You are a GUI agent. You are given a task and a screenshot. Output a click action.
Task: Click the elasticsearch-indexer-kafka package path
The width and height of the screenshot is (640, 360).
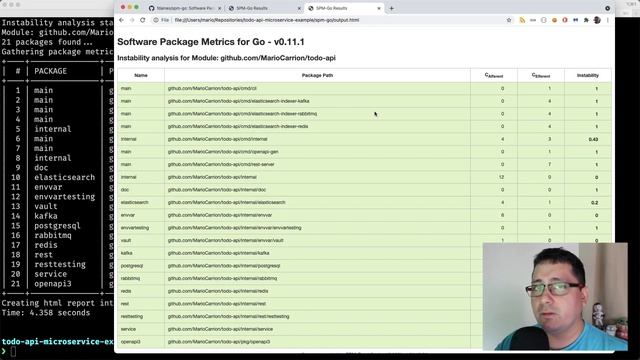click(x=238, y=101)
